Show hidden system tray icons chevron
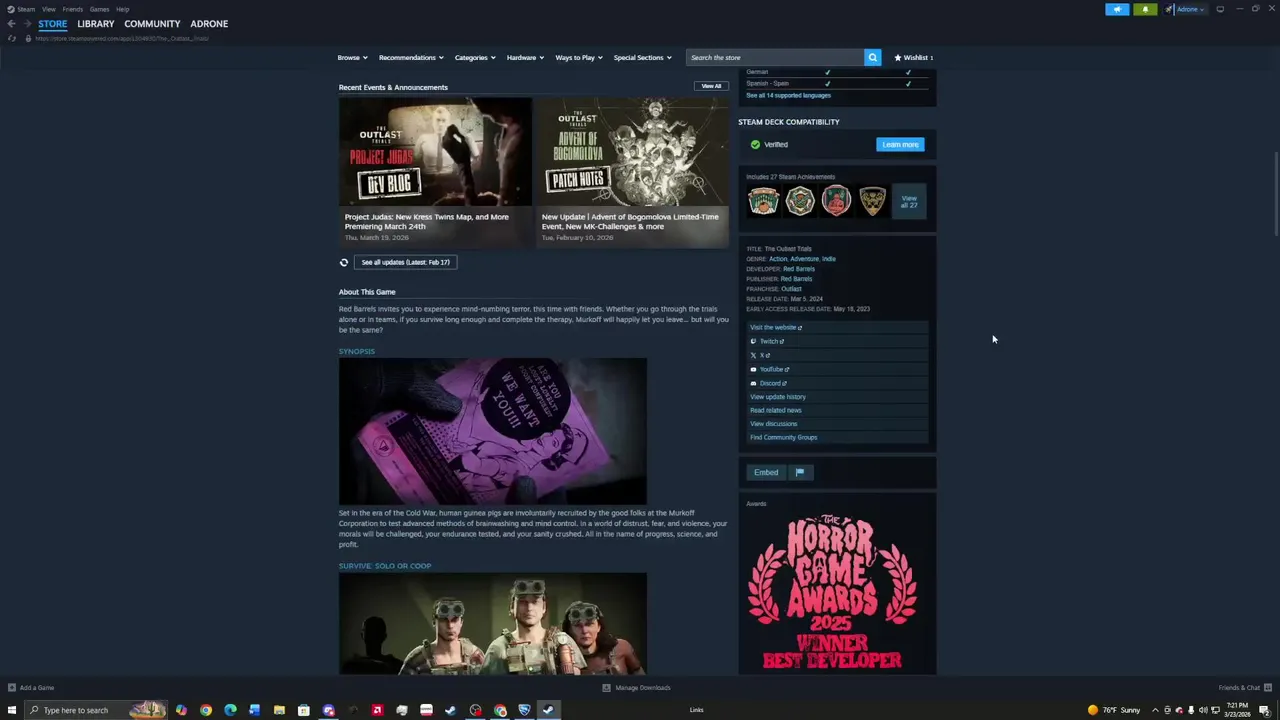Image resolution: width=1280 pixels, height=720 pixels. 1155,710
